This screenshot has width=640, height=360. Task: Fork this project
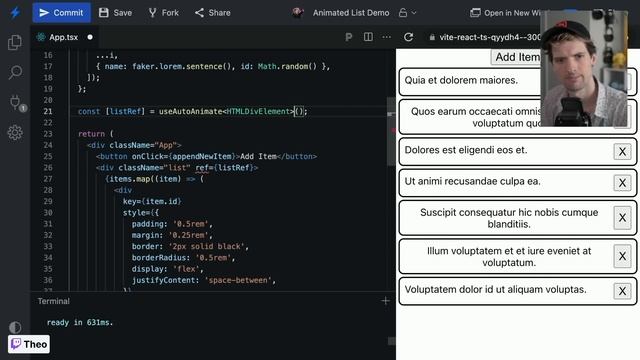pyautogui.click(x=163, y=13)
